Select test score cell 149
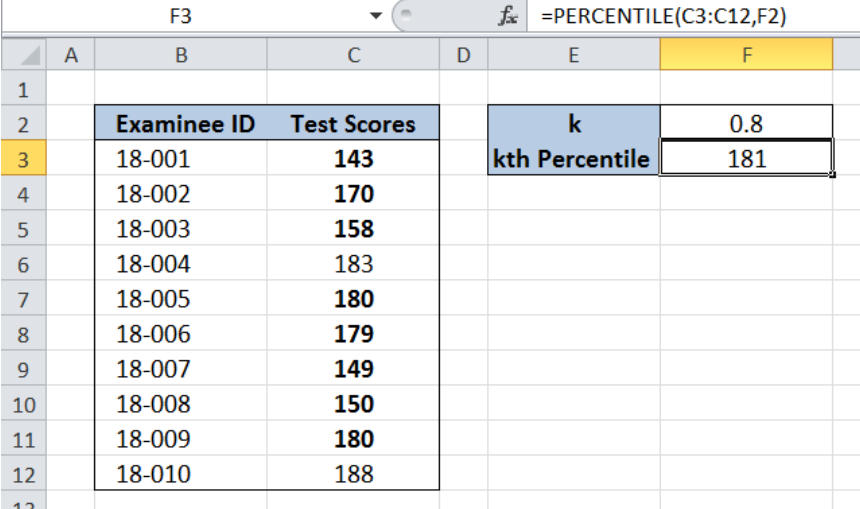 (353, 369)
